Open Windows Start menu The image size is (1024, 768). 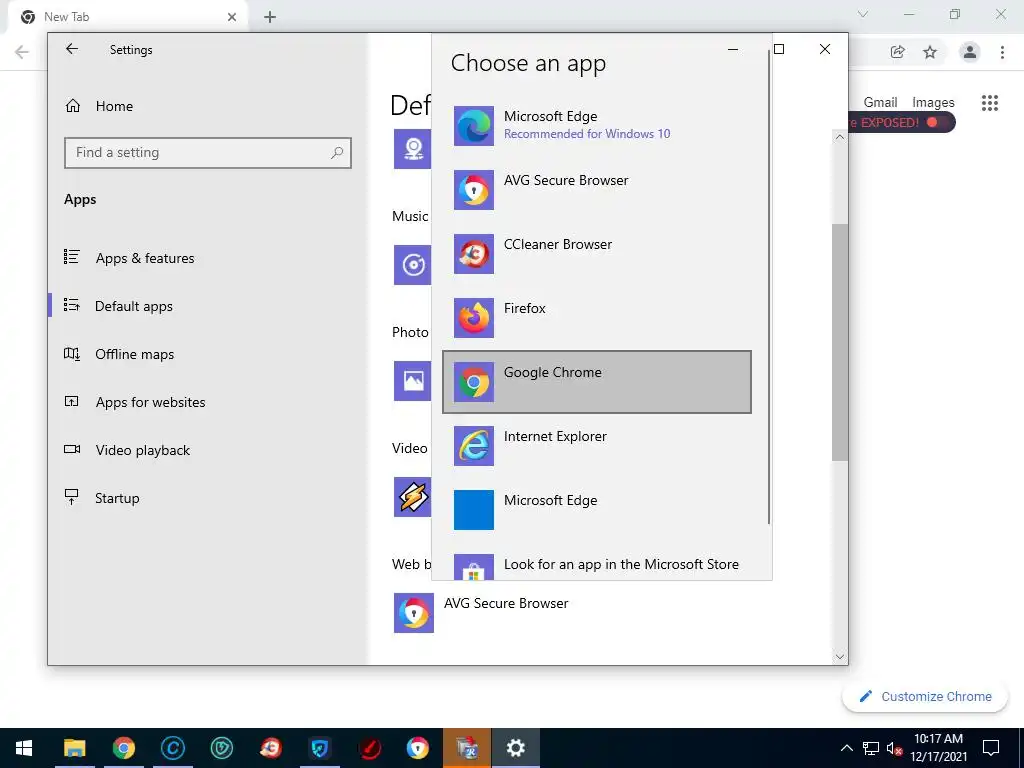tap(24, 748)
